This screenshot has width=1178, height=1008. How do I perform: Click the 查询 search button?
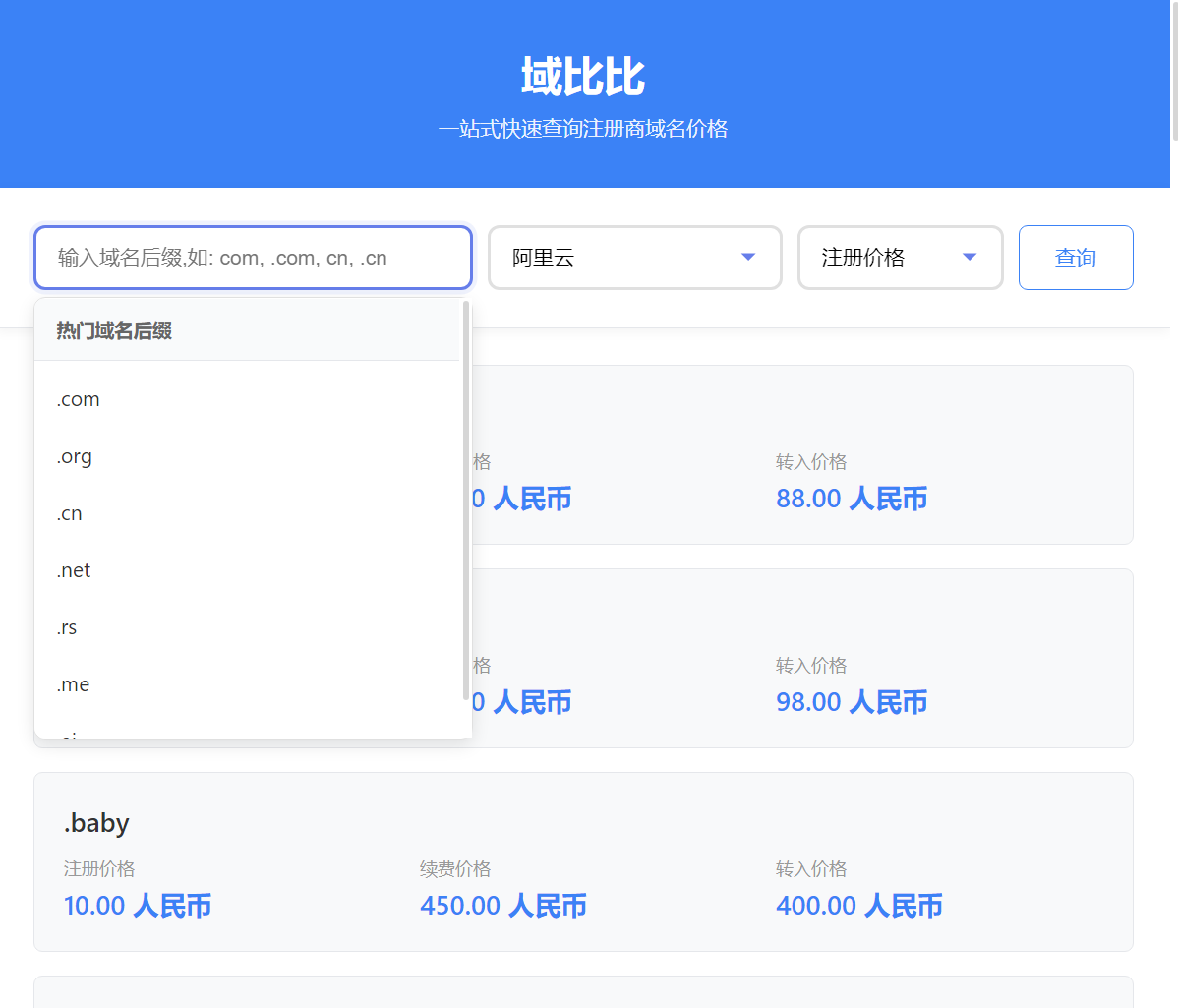click(x=1075, y=258)
